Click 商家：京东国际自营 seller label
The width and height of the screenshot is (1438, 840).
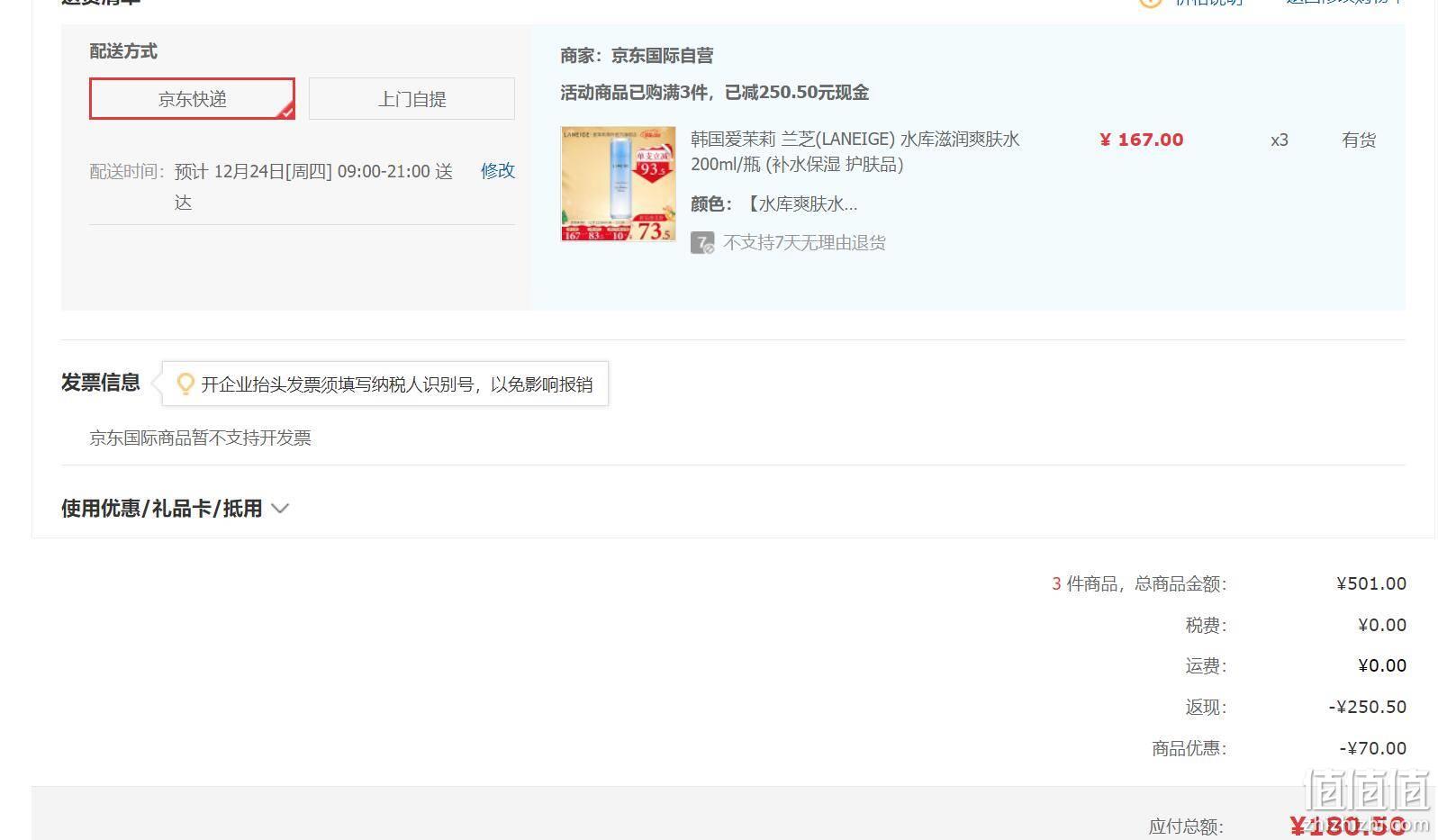pos(637,56)
